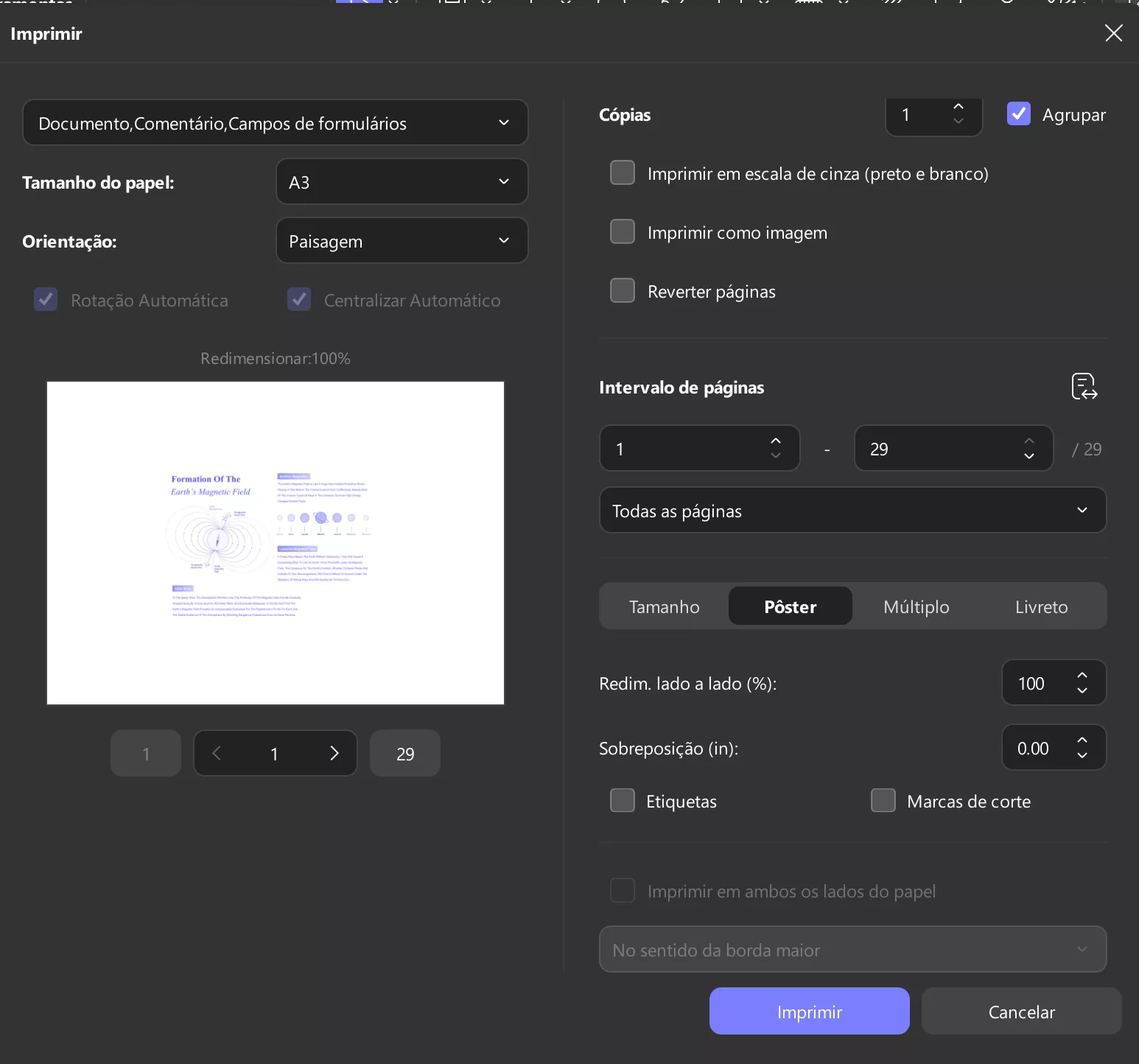
Task: Close the Imprimir dialog
Action: [x=1113, y=33]
